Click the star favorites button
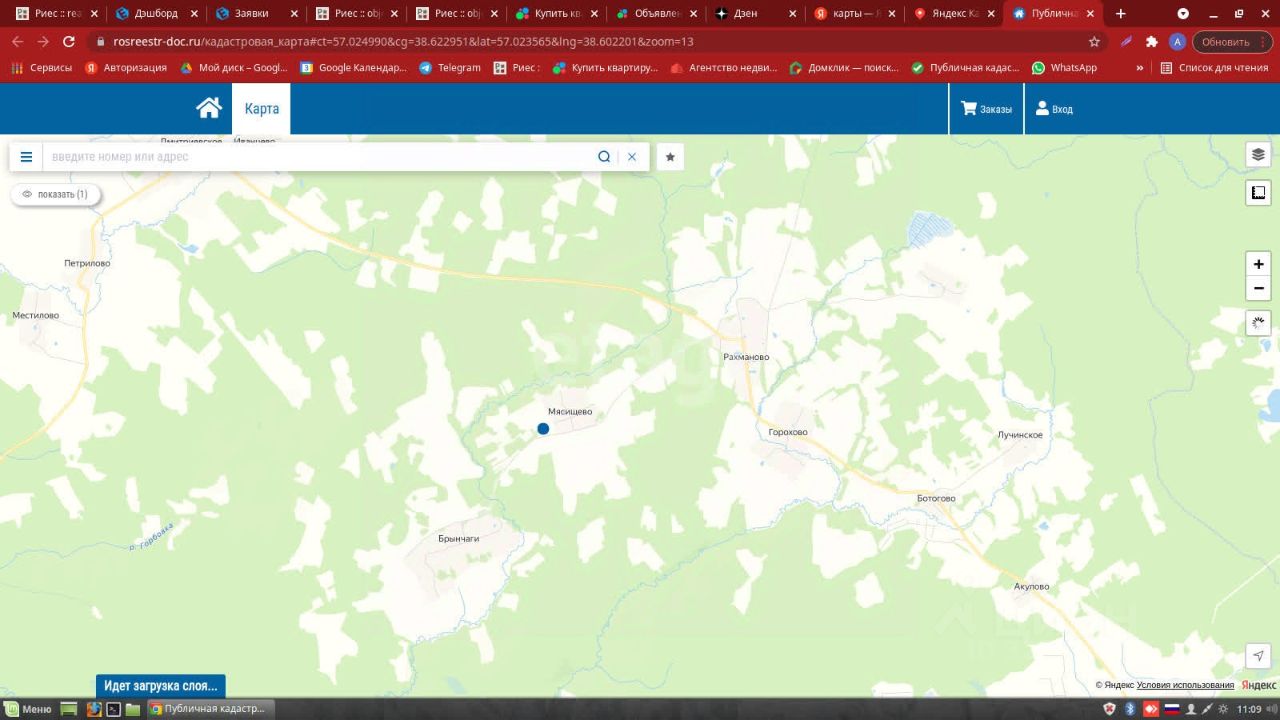Image resolution: width=1280 pixels, height=720 pixels. click(x=670, y=157)
